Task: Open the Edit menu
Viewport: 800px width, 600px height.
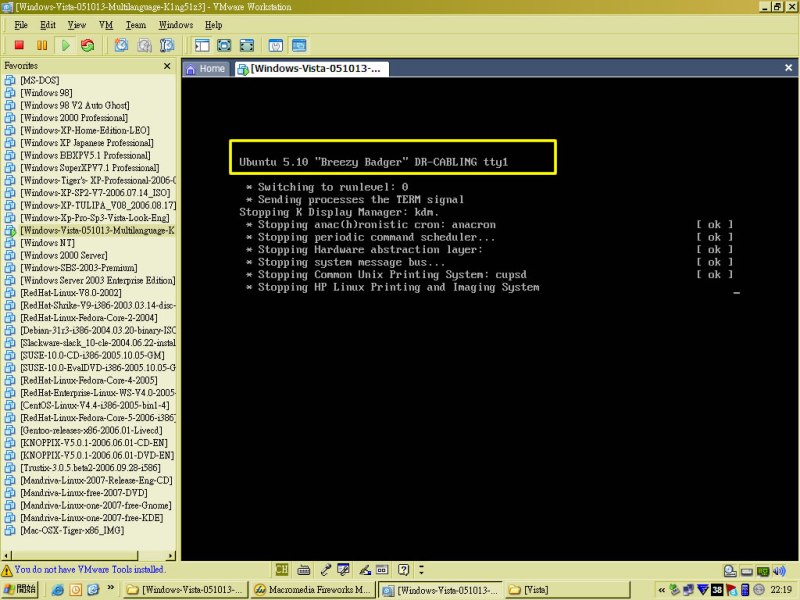Action: 47,24
